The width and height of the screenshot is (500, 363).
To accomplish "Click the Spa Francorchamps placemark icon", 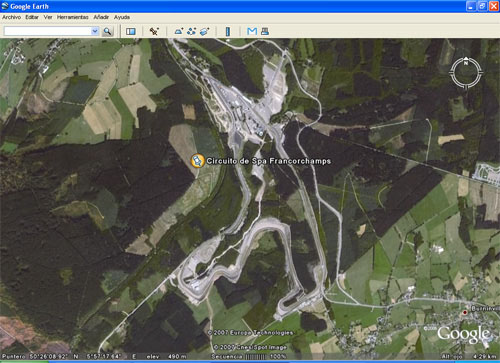I will coord(197,161).
